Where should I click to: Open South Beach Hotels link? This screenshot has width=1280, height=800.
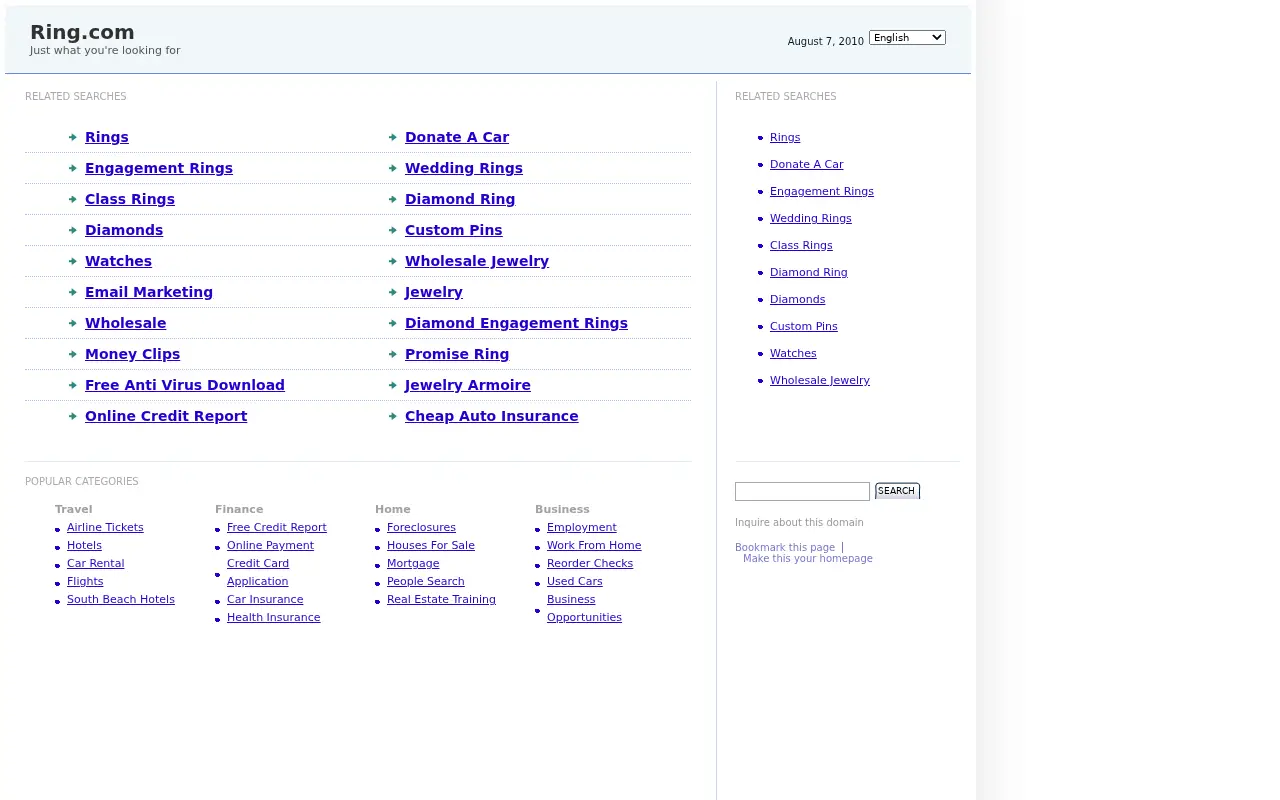coord(121,599)
